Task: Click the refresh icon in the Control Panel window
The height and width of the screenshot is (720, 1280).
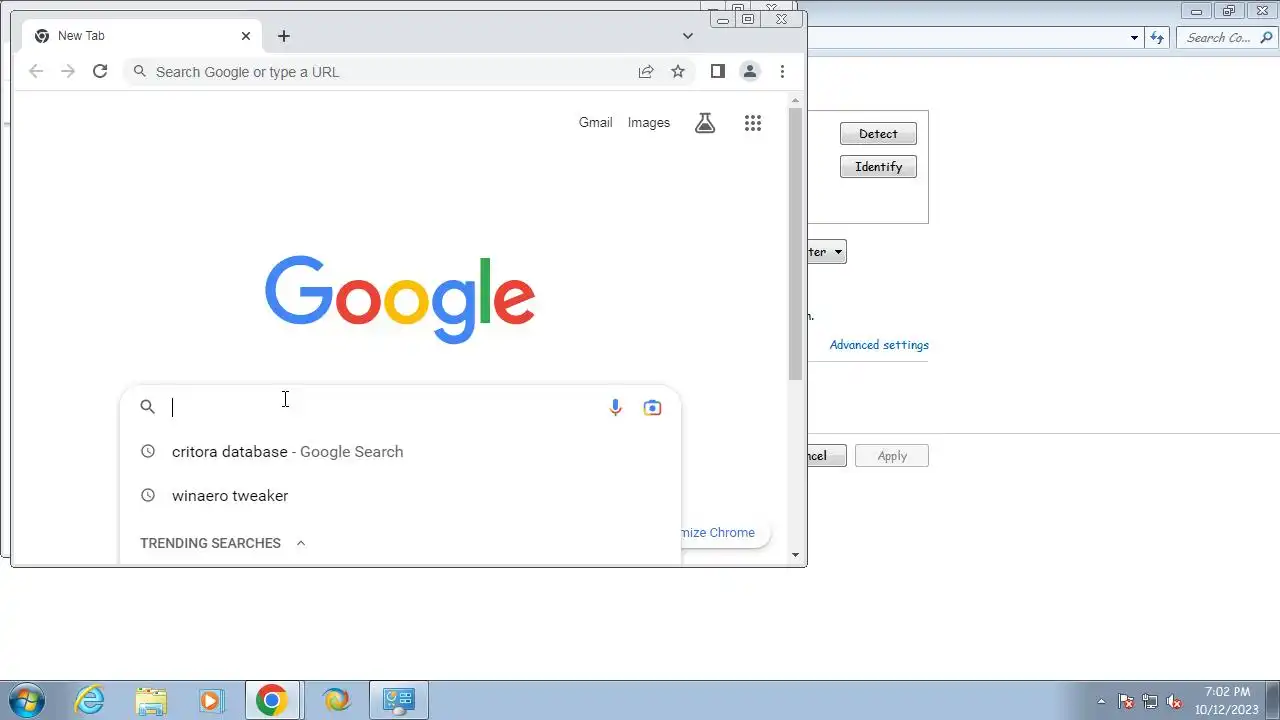Action: [1157, 38]
